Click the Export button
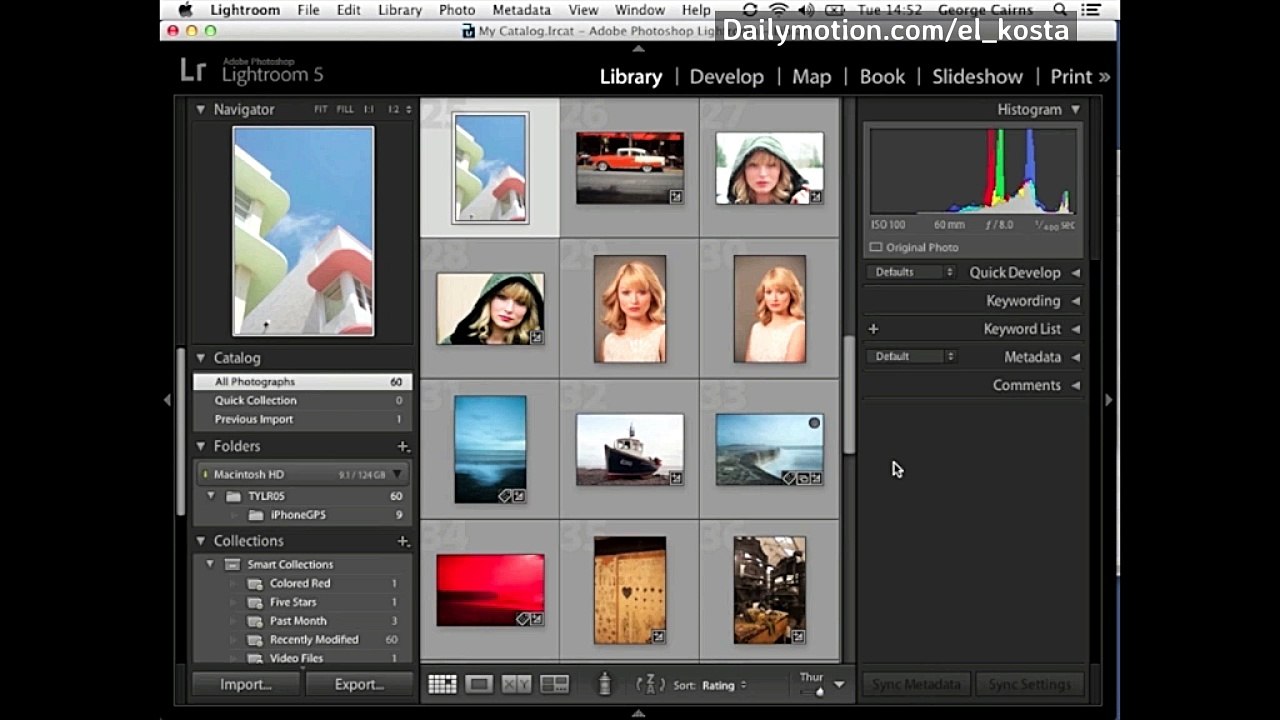This screenshot has width=1280, height=720. click(359, 685)
